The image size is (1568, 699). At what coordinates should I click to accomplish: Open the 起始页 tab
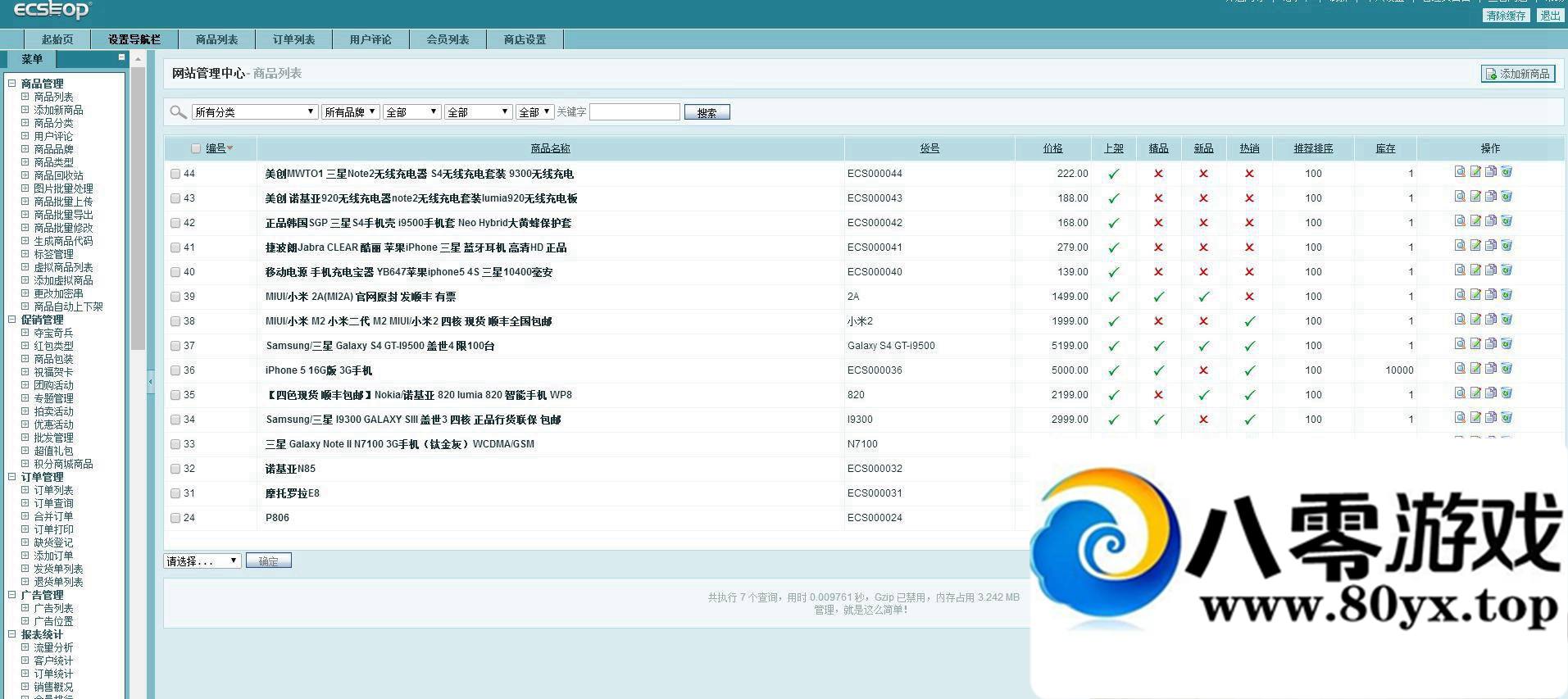point(57,39)
